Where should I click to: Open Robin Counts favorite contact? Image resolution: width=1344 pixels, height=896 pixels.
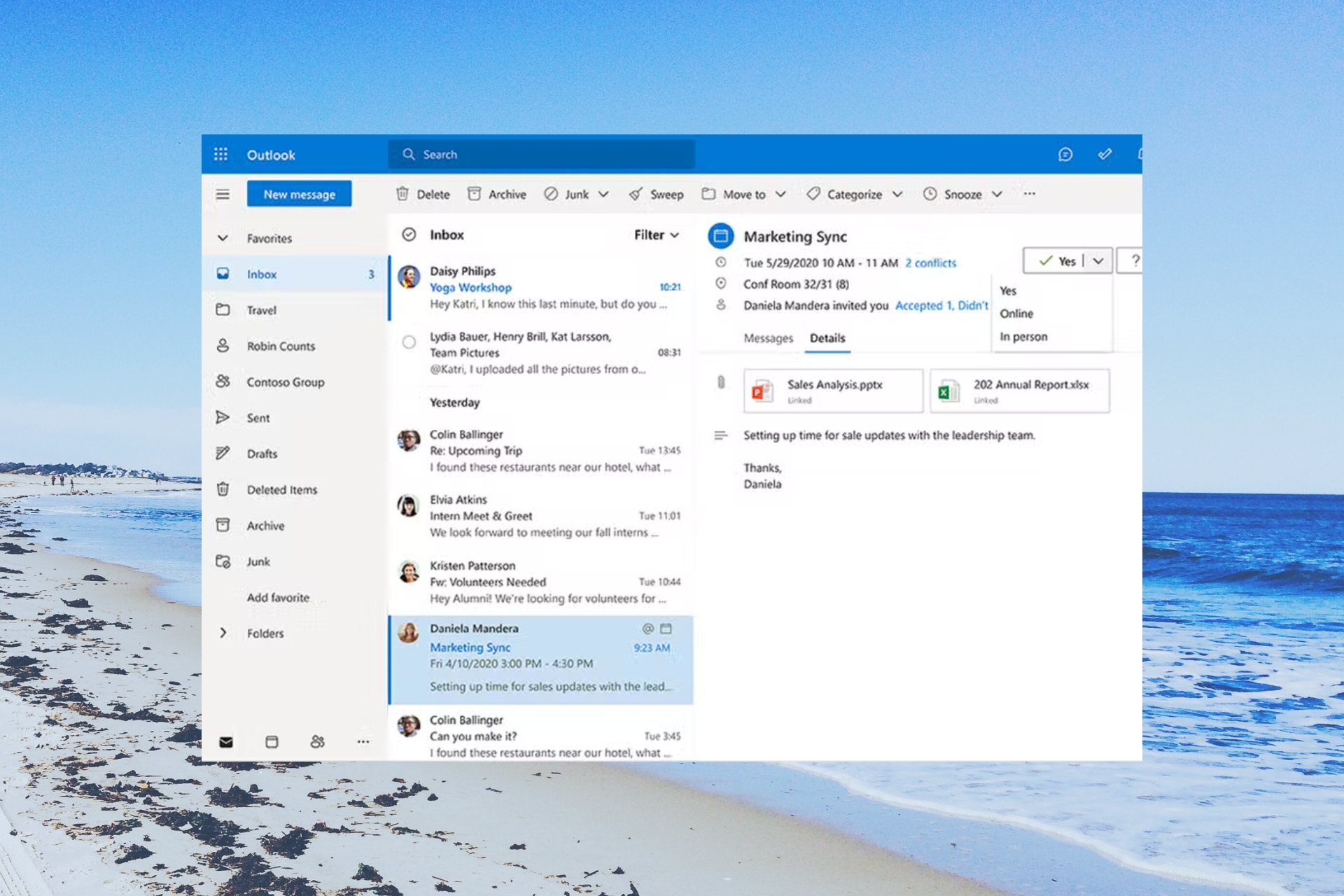pyautogui.click(x=295, y=346)
